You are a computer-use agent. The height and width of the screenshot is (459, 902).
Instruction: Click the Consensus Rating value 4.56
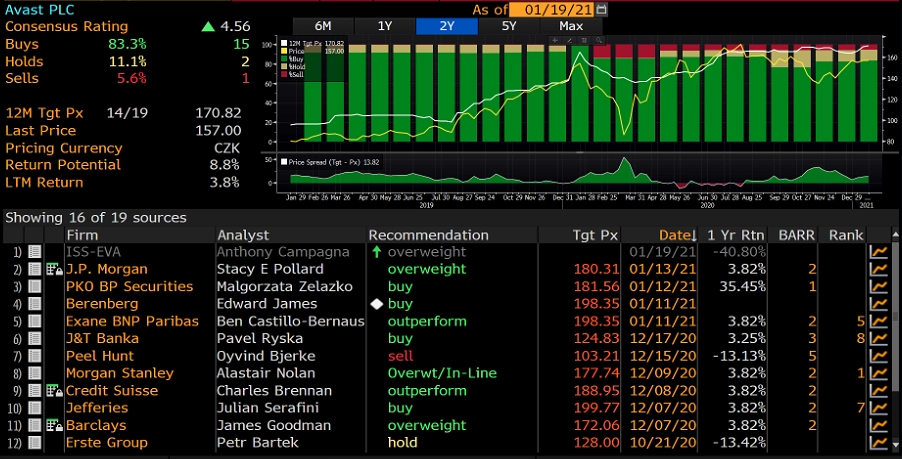pyautogui.click(x=235, y=26)
